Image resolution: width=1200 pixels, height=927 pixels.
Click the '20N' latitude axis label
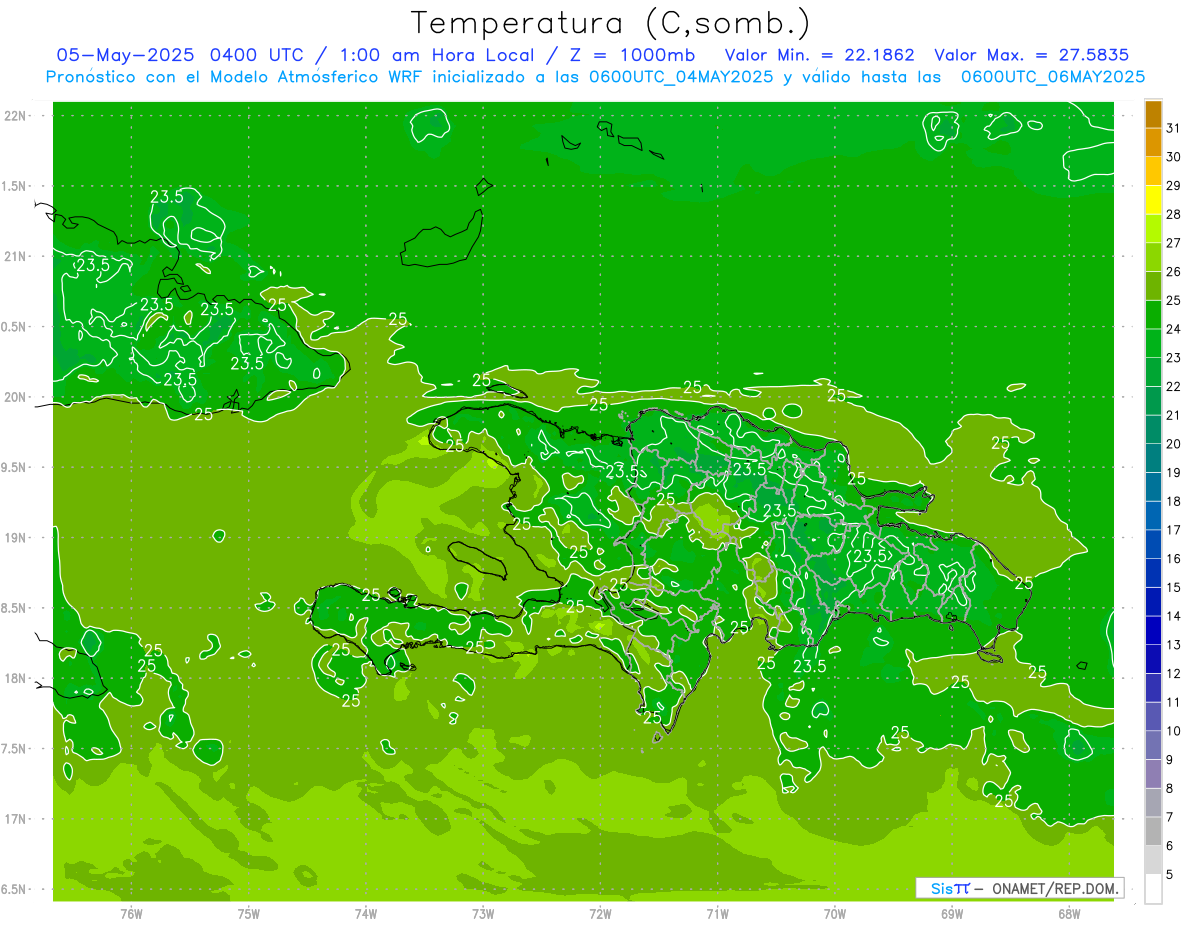coord(16,397)
